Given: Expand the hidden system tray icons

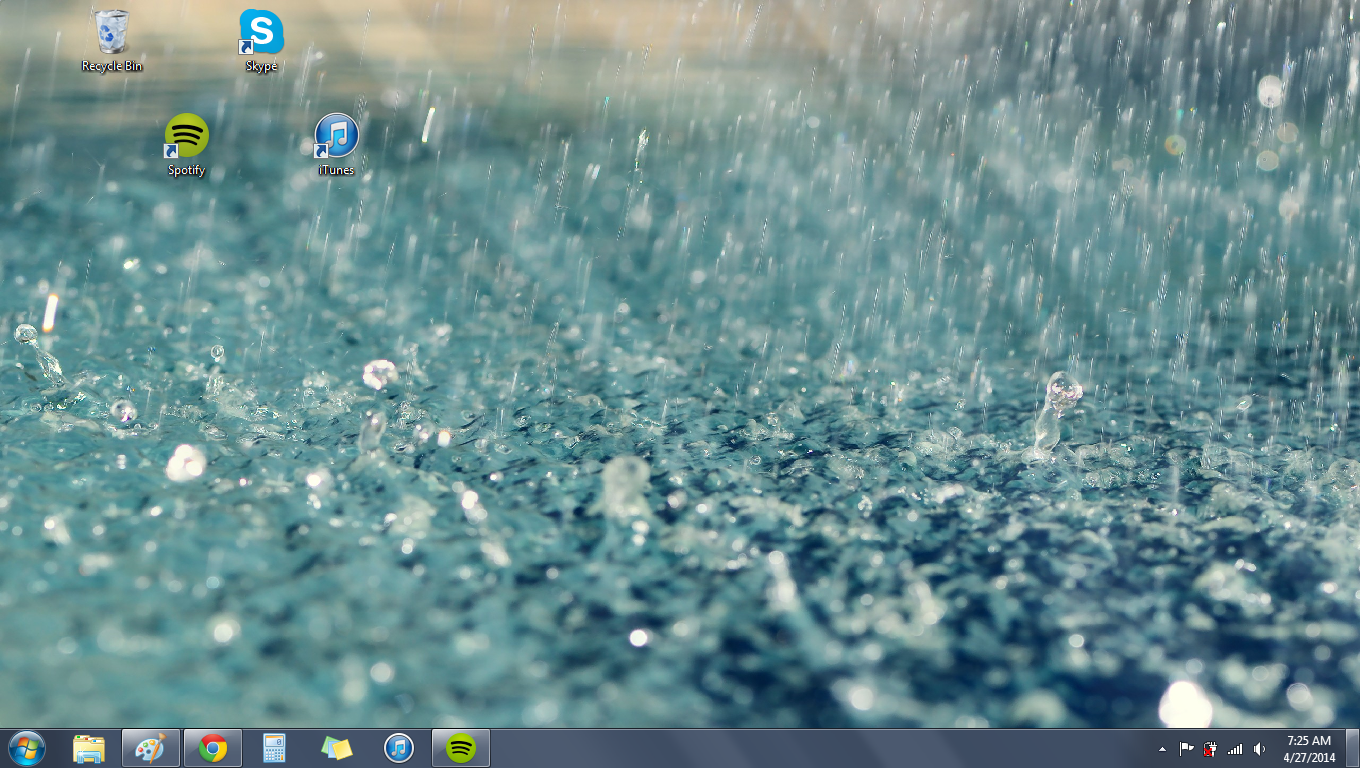Looking at the screenshot, I should pos(1162,749).
